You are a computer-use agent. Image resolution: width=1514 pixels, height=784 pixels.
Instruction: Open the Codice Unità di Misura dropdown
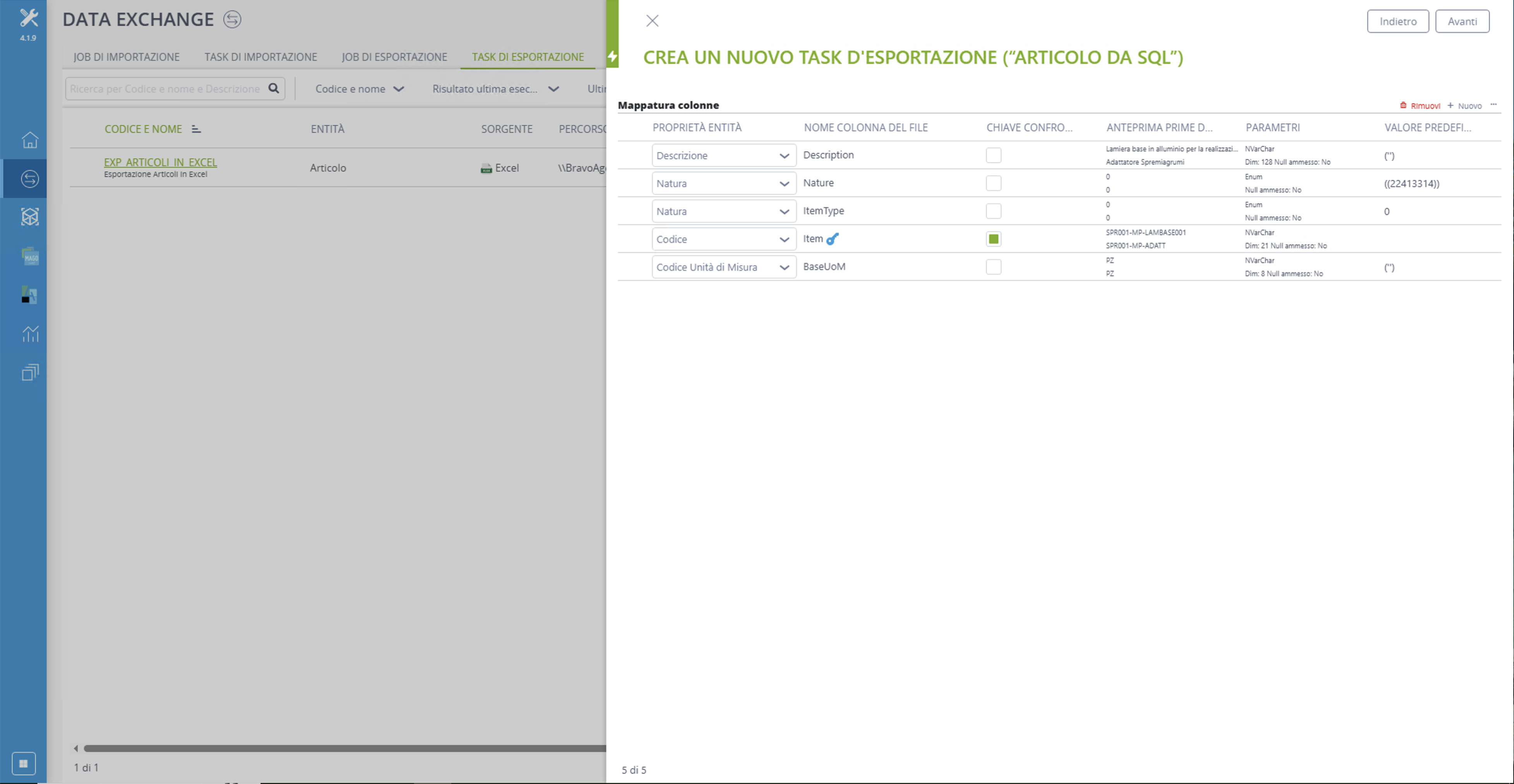coord(723,267)
